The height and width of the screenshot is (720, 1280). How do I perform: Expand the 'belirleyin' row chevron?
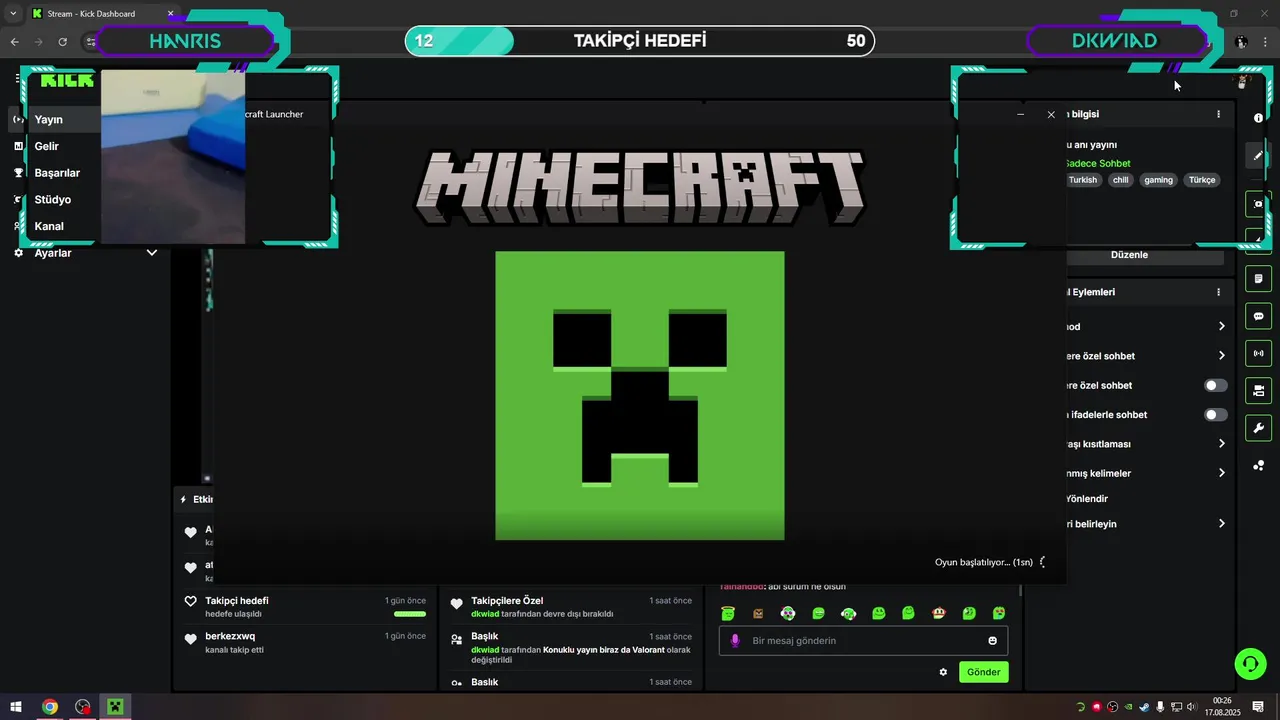[x=1221, y=524]
